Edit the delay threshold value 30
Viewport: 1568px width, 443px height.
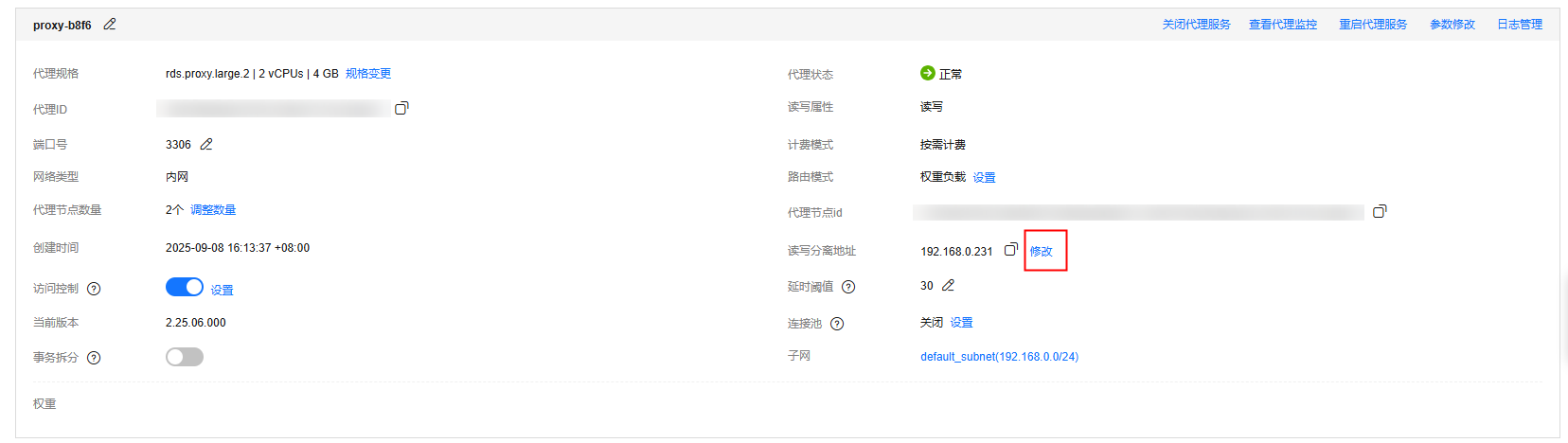[948, 285]
